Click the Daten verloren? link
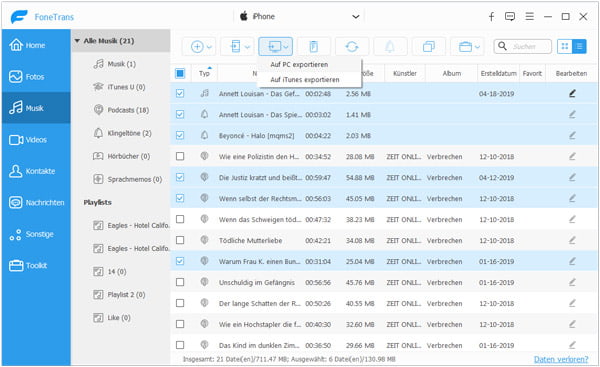 [x=561, y=359]
